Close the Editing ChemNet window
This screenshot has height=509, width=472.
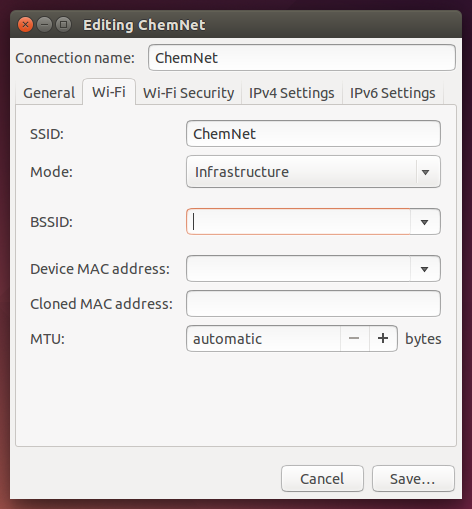(x=25, y=25)
